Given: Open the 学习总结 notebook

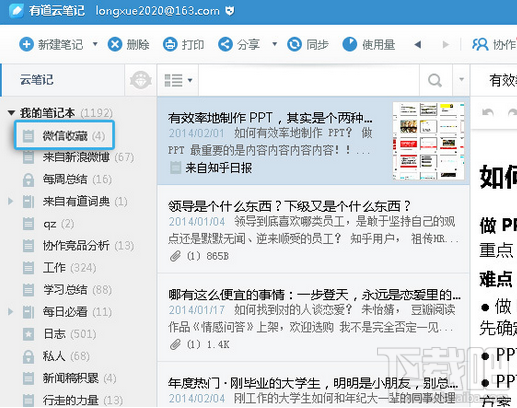Looking at the screenshot, I should [x=78, y=290].
